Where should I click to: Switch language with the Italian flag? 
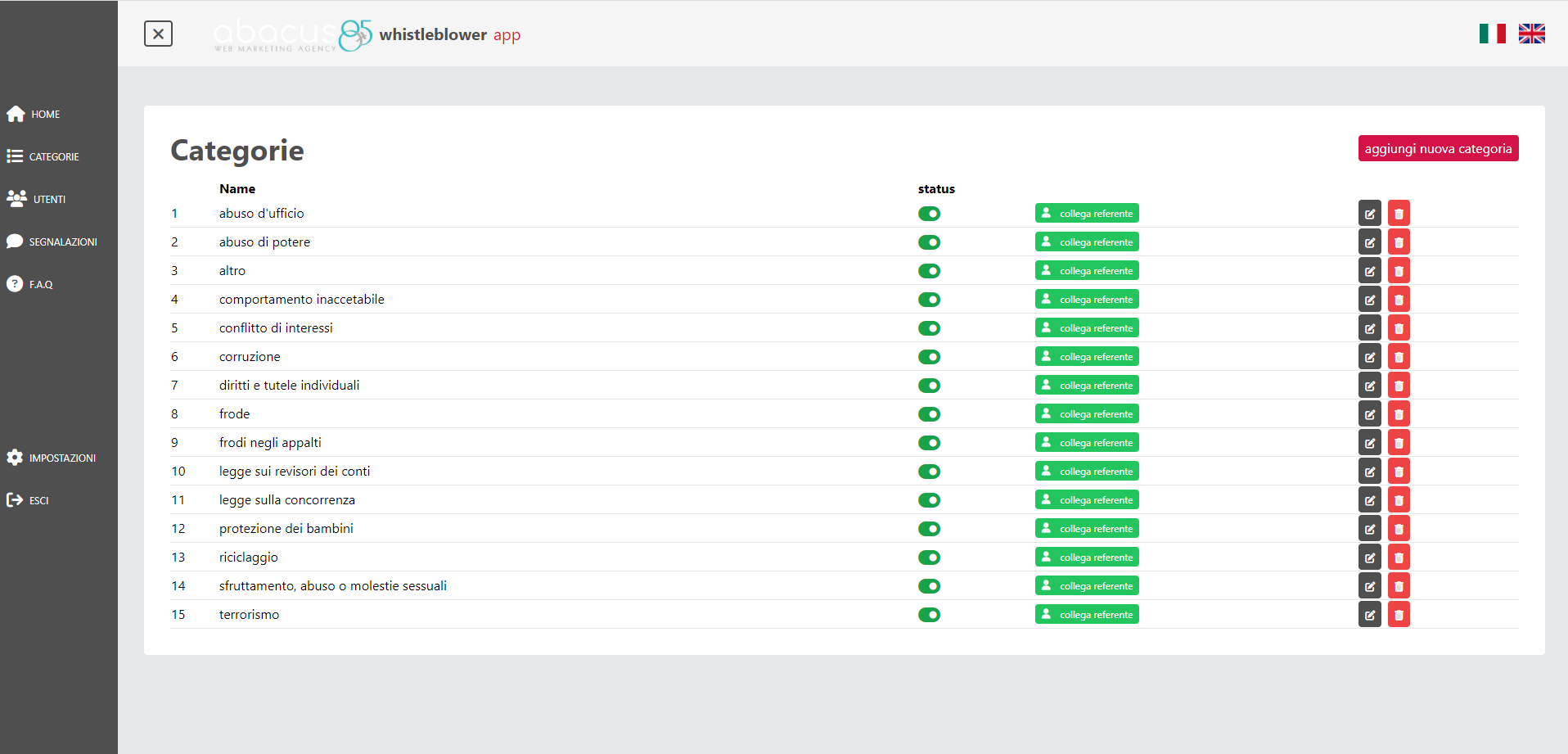(x=1492, y=34)
